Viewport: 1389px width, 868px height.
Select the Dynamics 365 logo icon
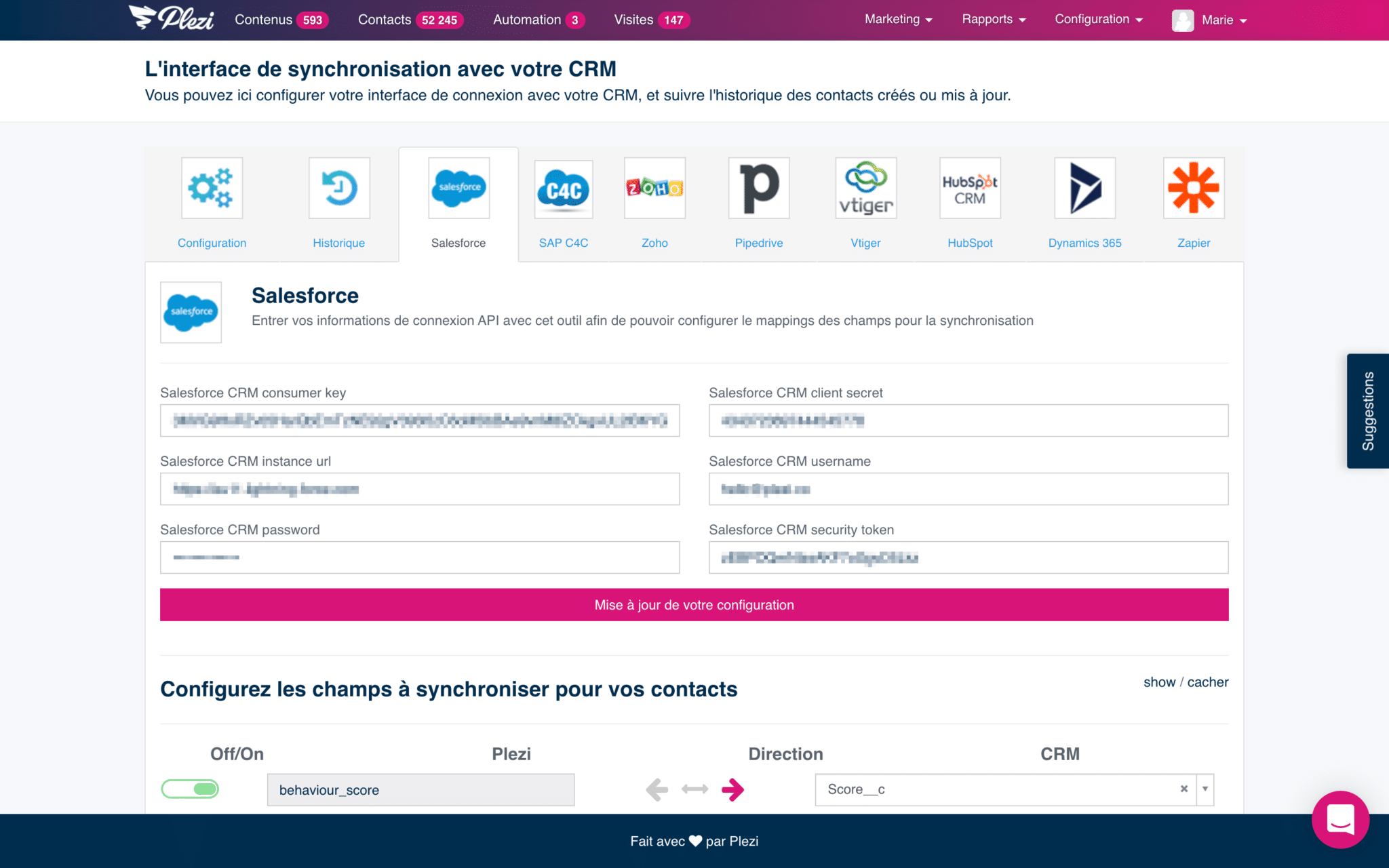pos(1085,188)
